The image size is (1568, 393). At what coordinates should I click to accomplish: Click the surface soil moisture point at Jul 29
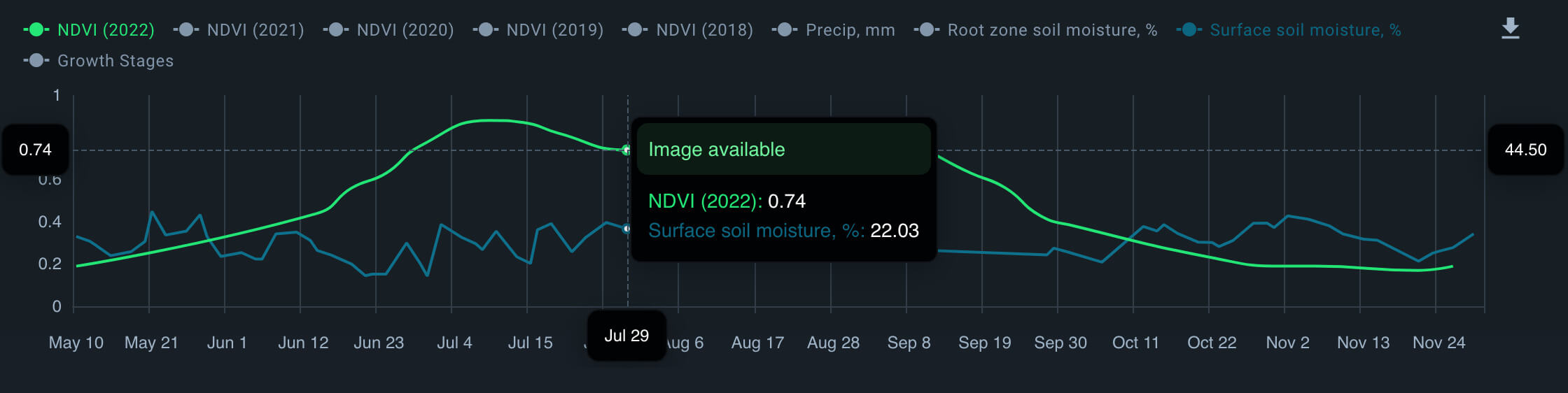tap(626, 229)
